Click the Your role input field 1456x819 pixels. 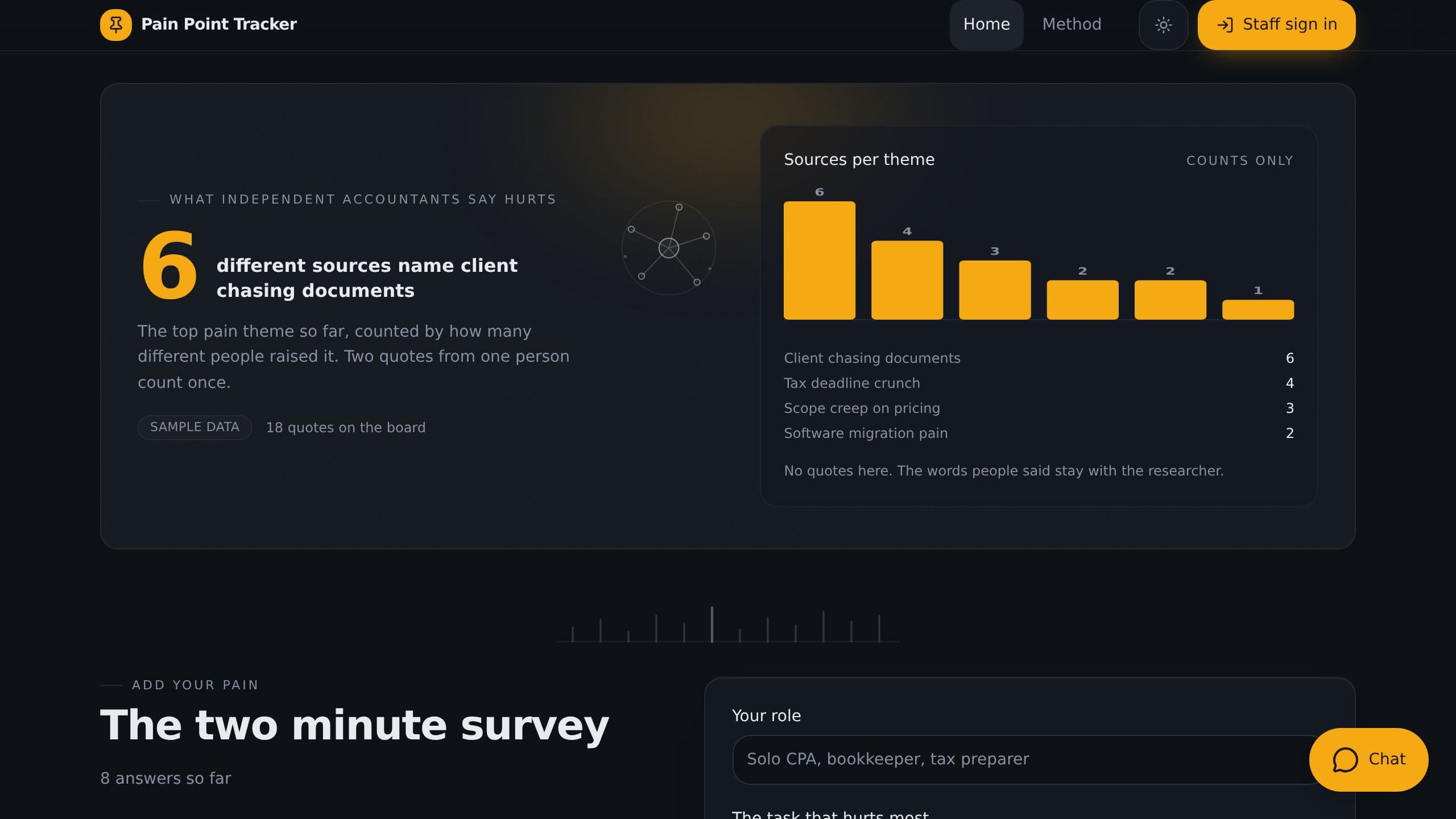click(x=1029, y=759)
